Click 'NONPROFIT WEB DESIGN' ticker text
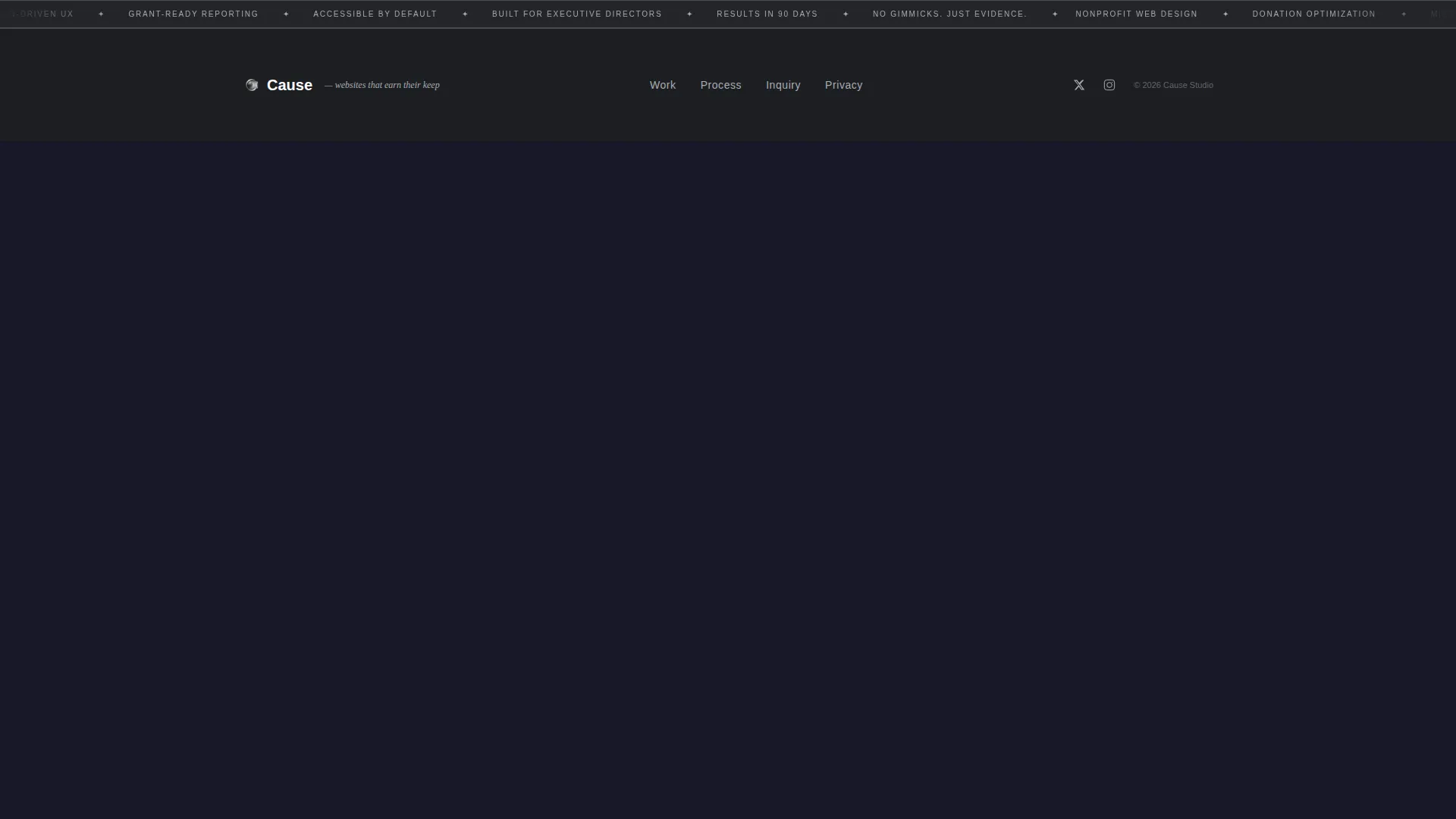Viewport: 1456px width, 819px height. (x=1137, y=14)
